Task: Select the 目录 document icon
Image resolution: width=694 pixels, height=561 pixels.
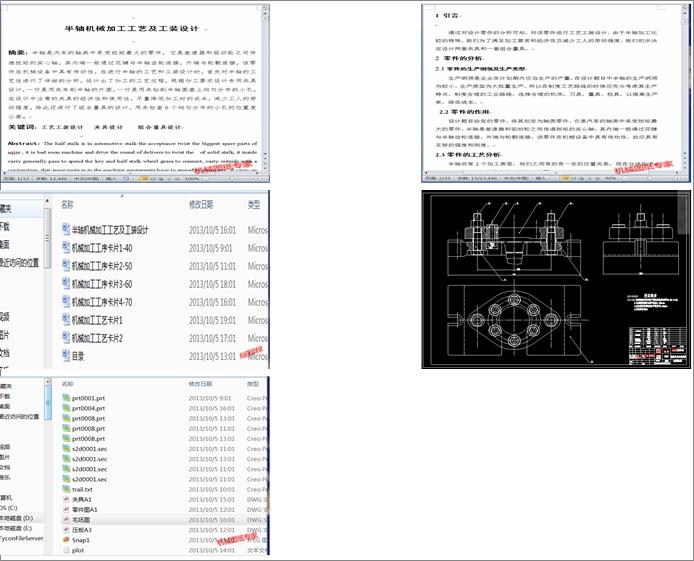Action: (66, 356)
